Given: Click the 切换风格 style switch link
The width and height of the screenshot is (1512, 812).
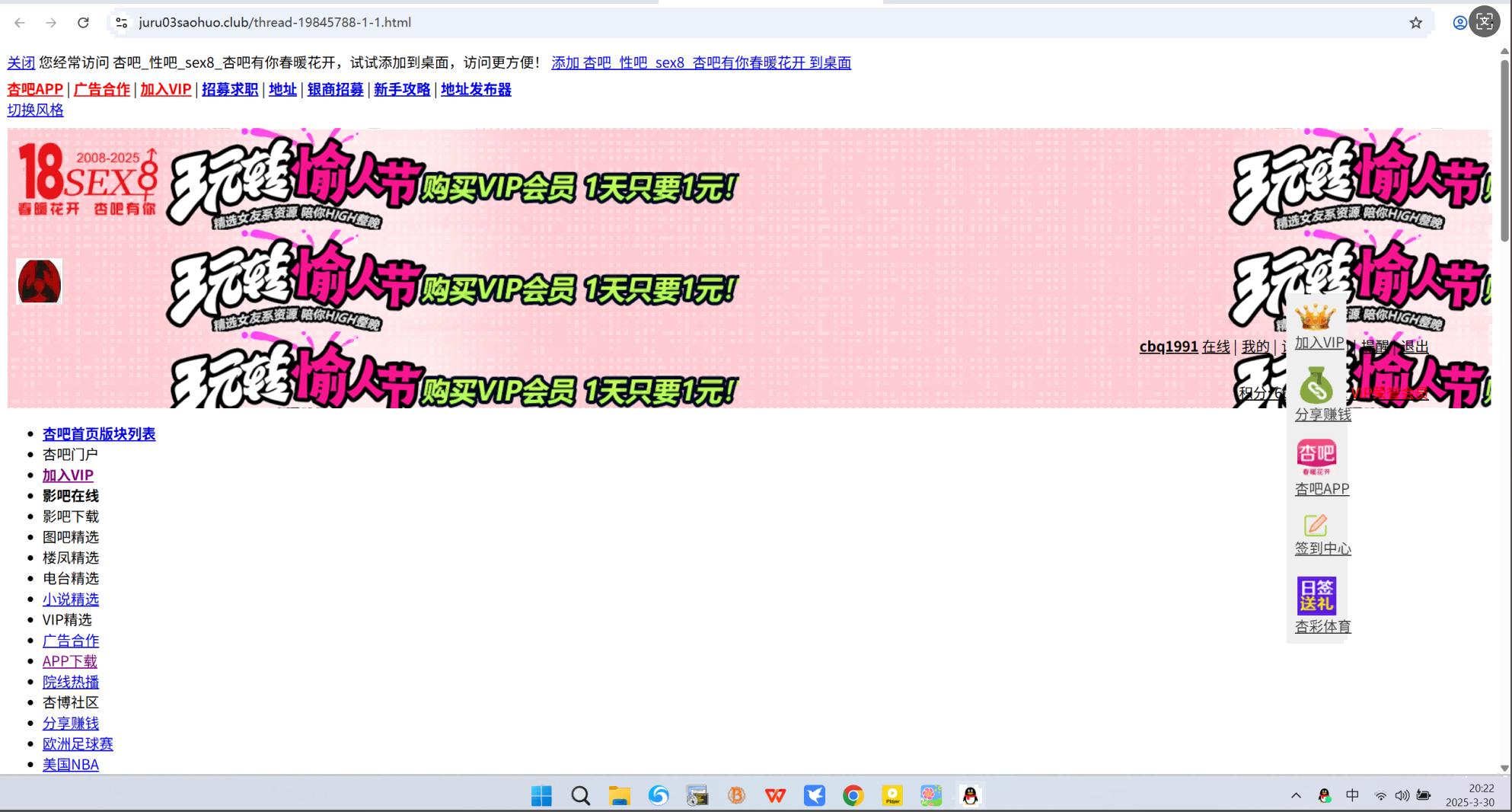Looking at the screenshot, I should (x=35, y=110).
